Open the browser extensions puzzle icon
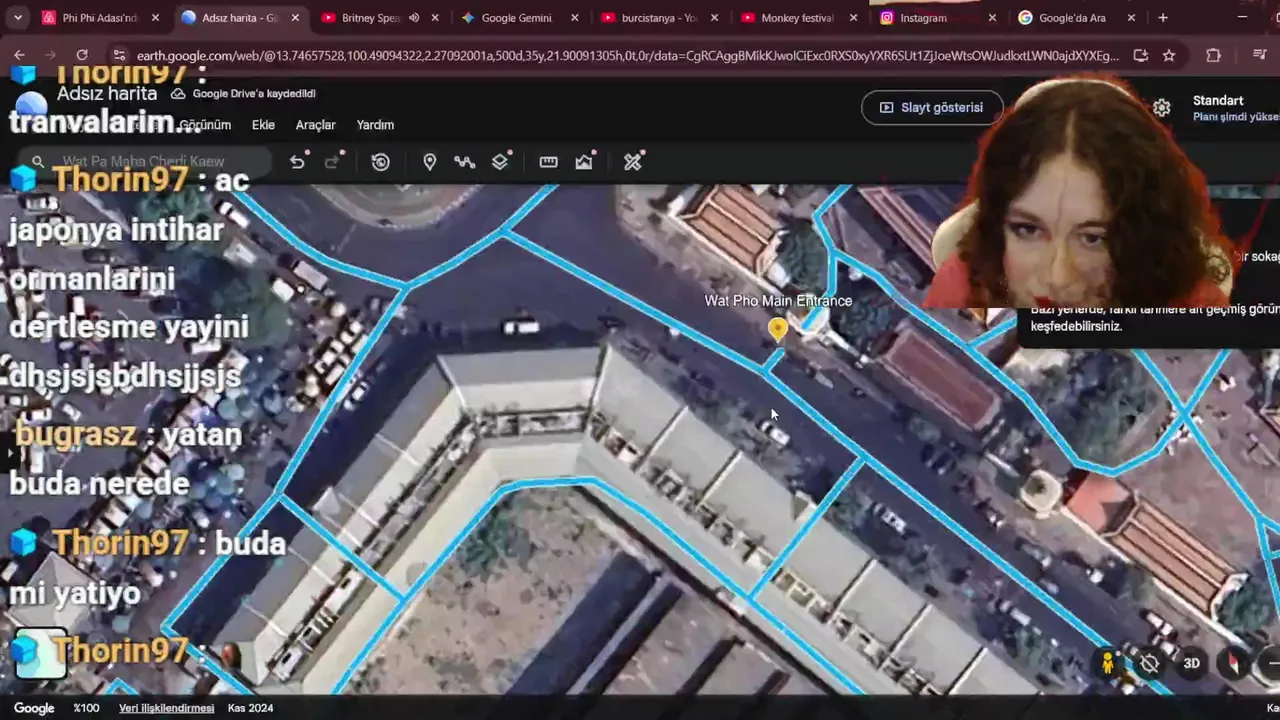1280x720 pixels. [x=1213, y=56]
